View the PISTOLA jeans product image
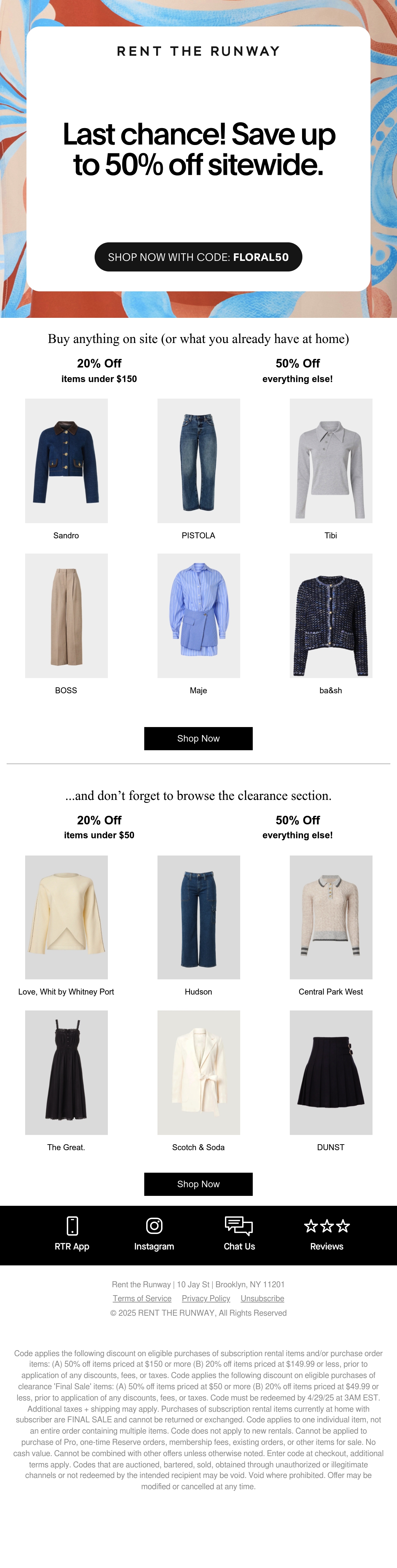 pyautogui.click(x=199, y=461)
